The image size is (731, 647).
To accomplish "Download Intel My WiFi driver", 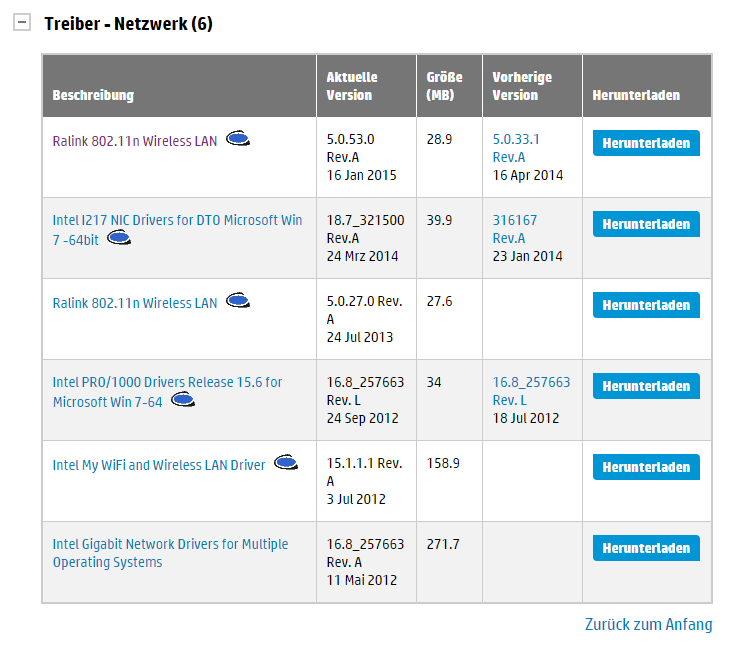I will tap(646, 467).
